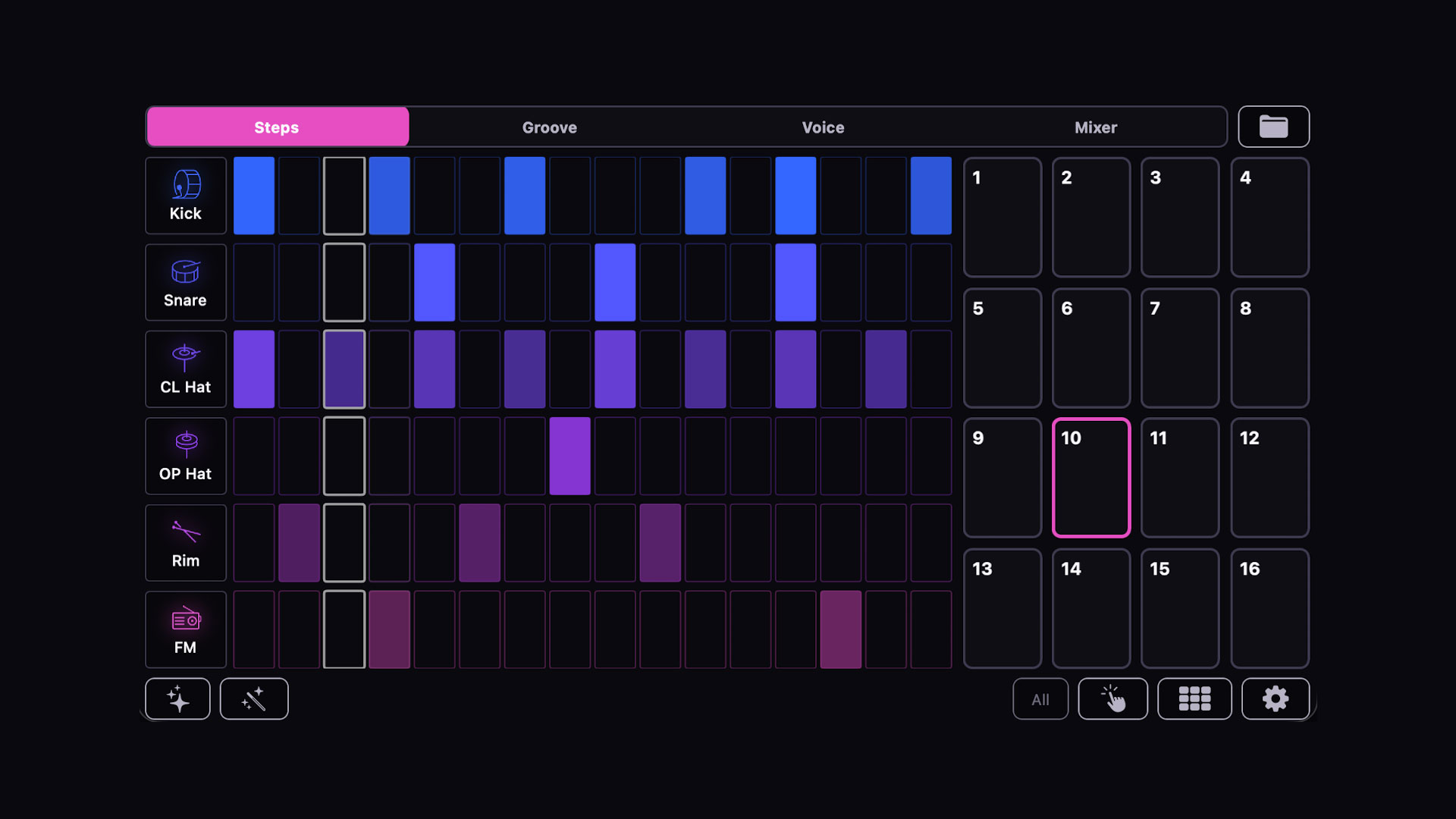
Task: Open the Mixer tab
Action: pyautogui.click(x=1096, y=127)
